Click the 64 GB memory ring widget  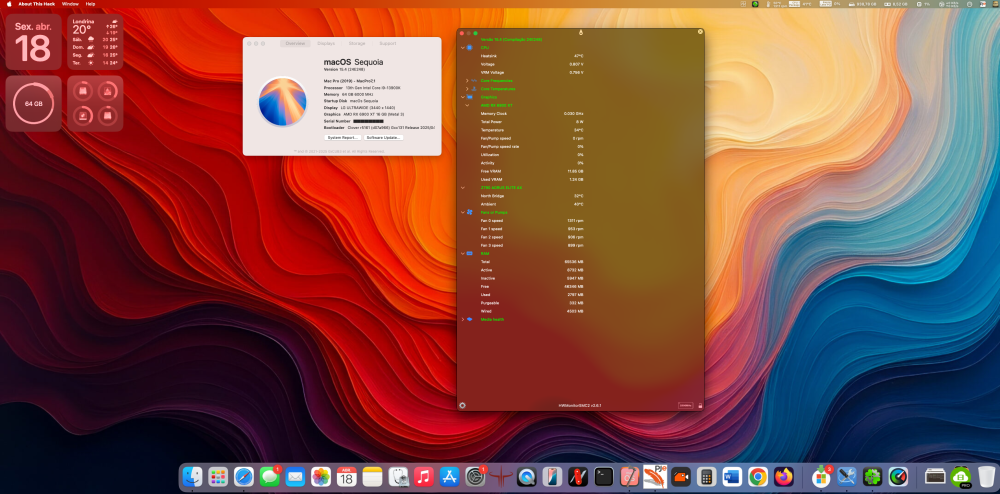coord(34,103)
